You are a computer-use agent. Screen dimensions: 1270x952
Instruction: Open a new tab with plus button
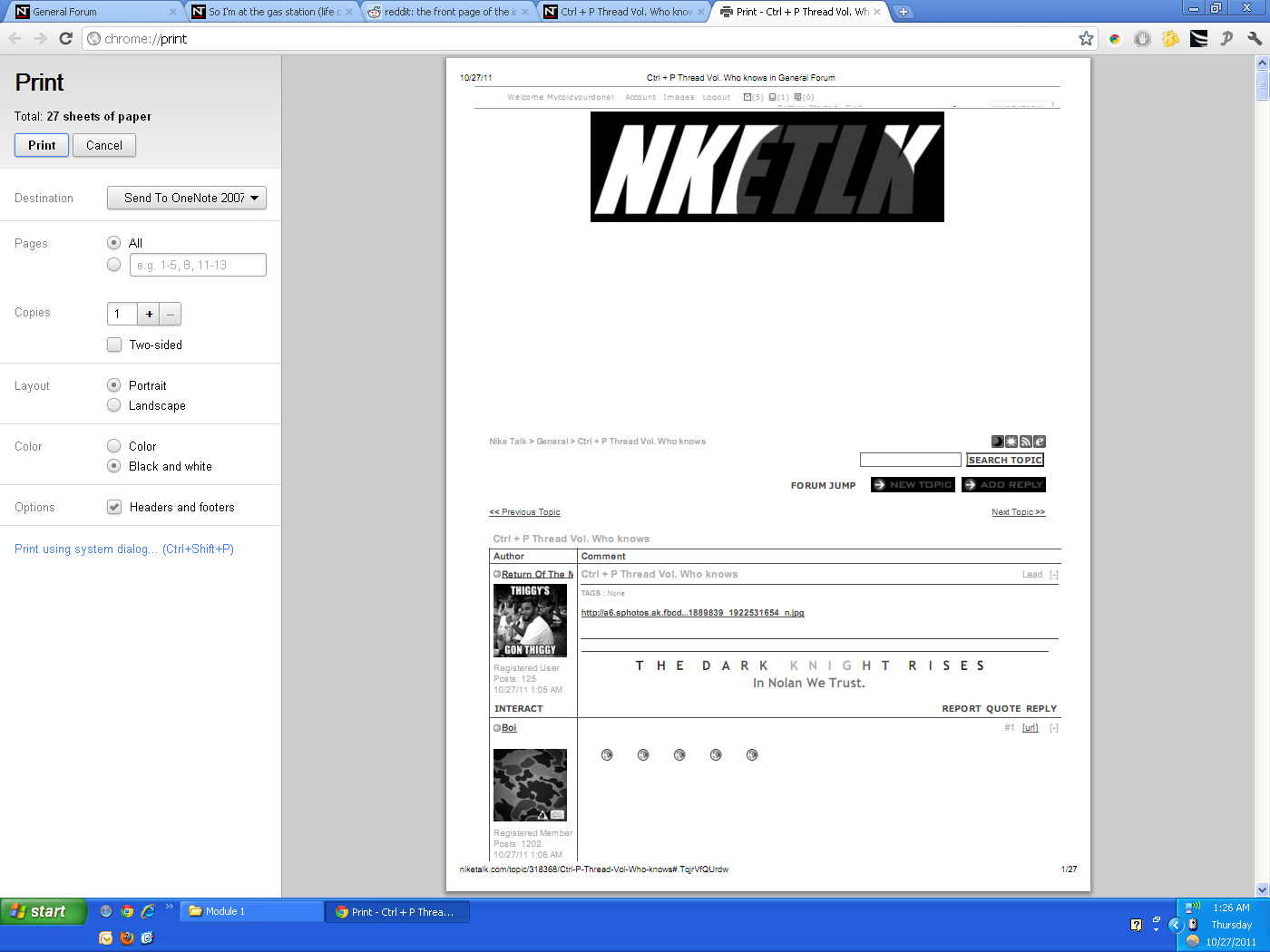tap(904, 12)
